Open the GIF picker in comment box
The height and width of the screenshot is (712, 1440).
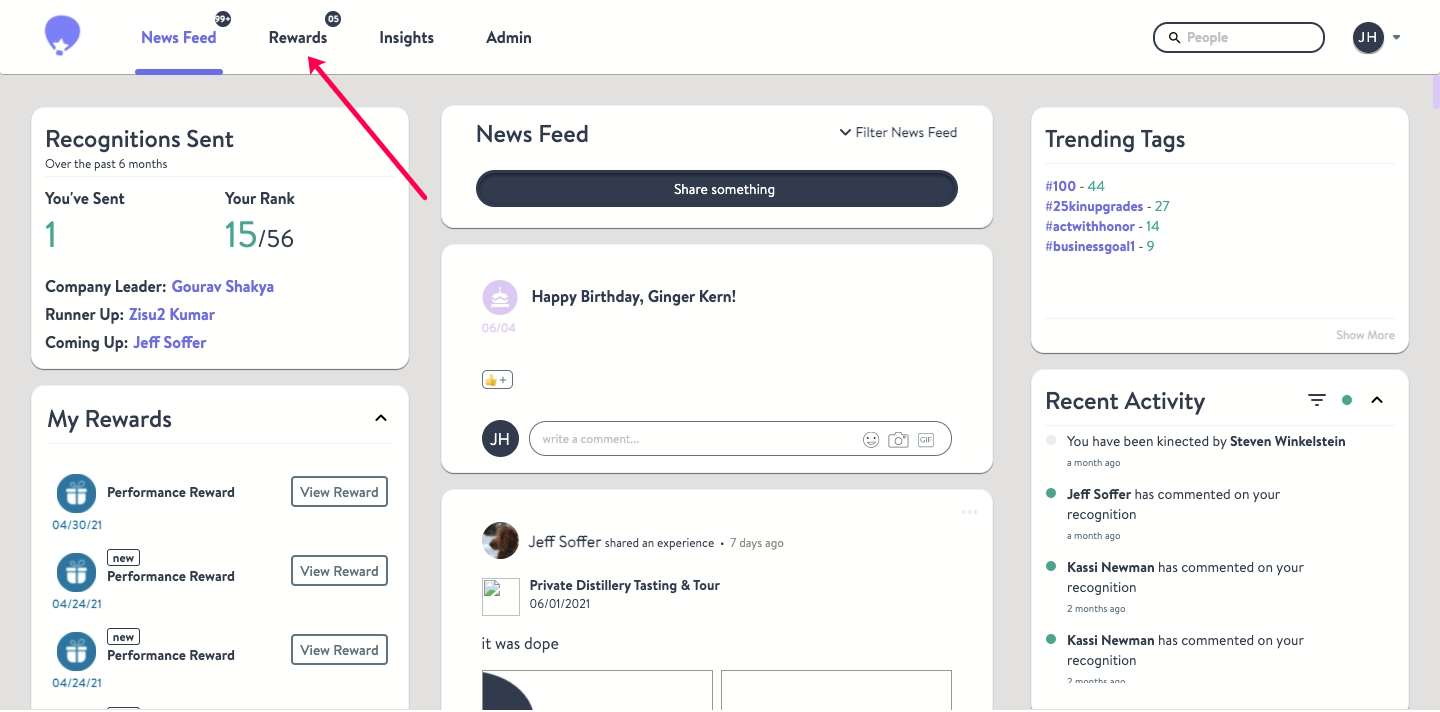(926, 439)
